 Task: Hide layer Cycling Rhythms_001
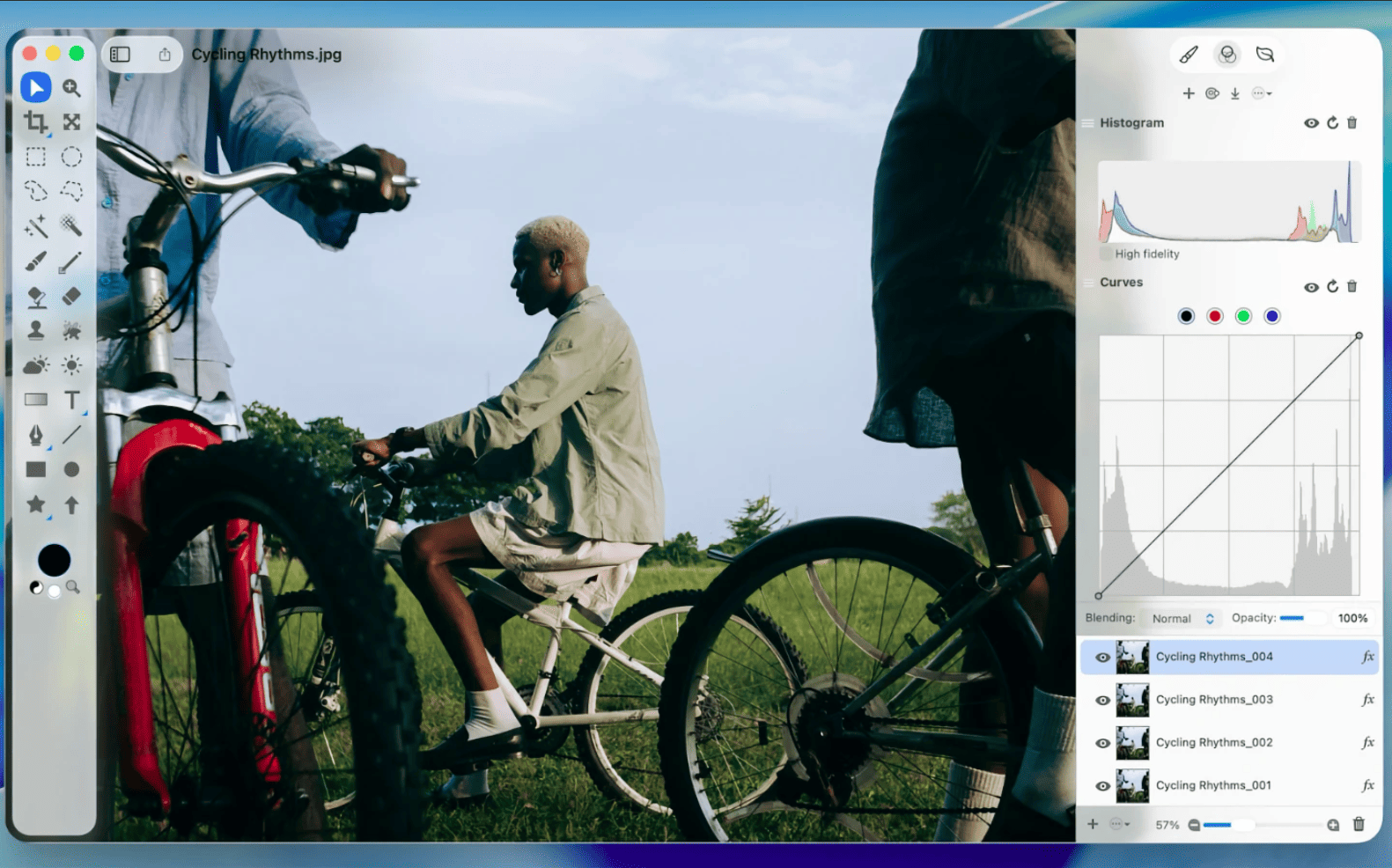1102,786
